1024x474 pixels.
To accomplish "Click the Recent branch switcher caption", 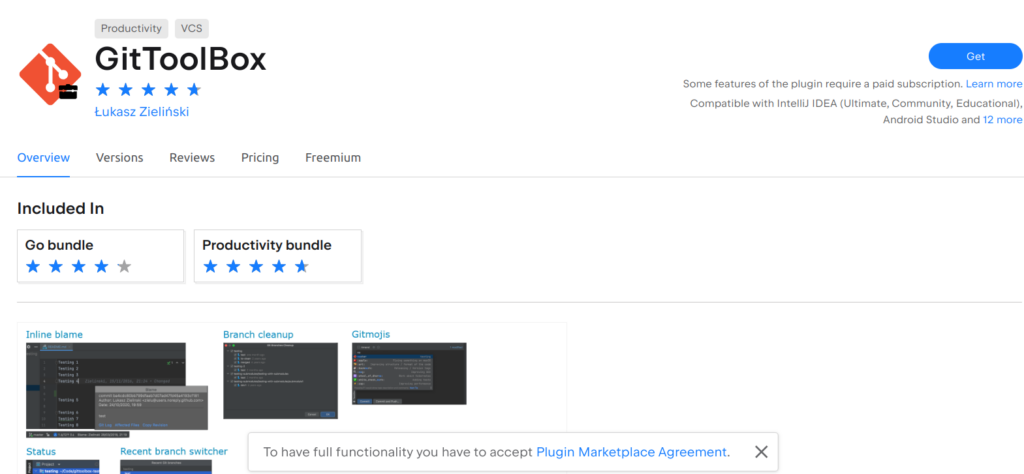I will click(x=174, y=451).
